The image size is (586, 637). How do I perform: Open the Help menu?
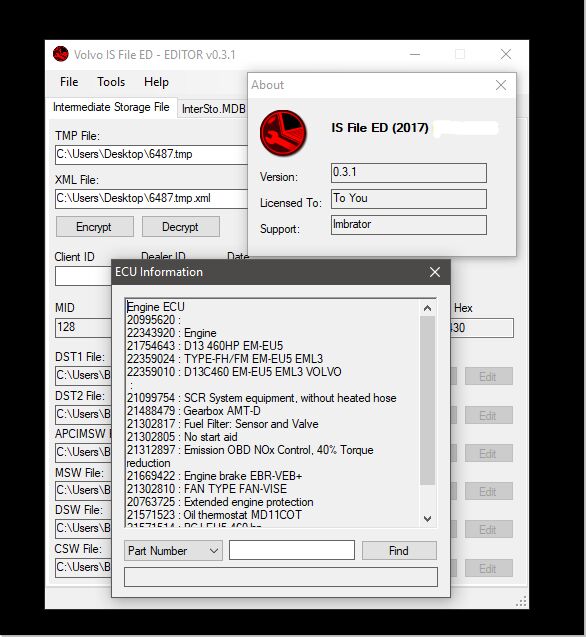pyautogui.click(x=156, y=82)
